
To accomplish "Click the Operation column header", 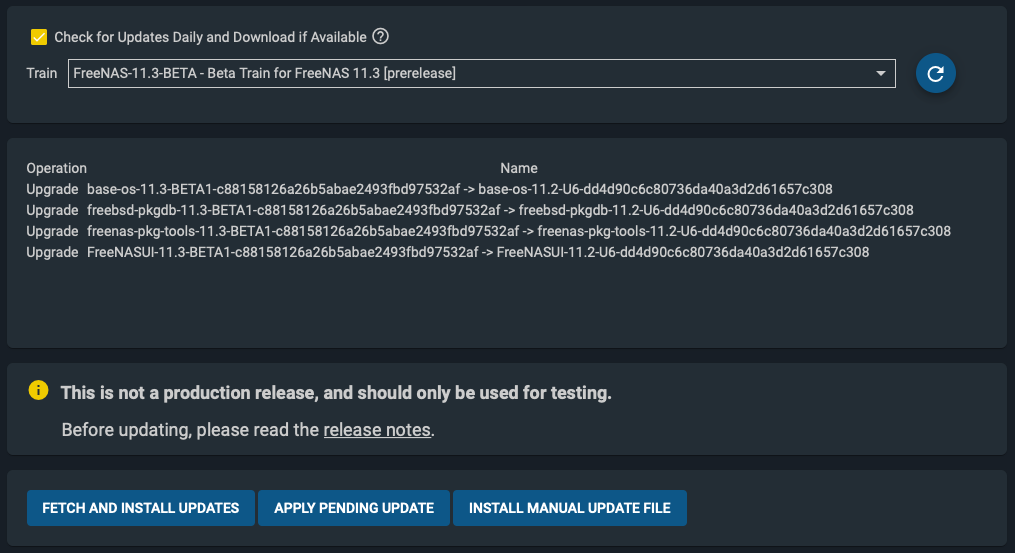I will 57,168.
